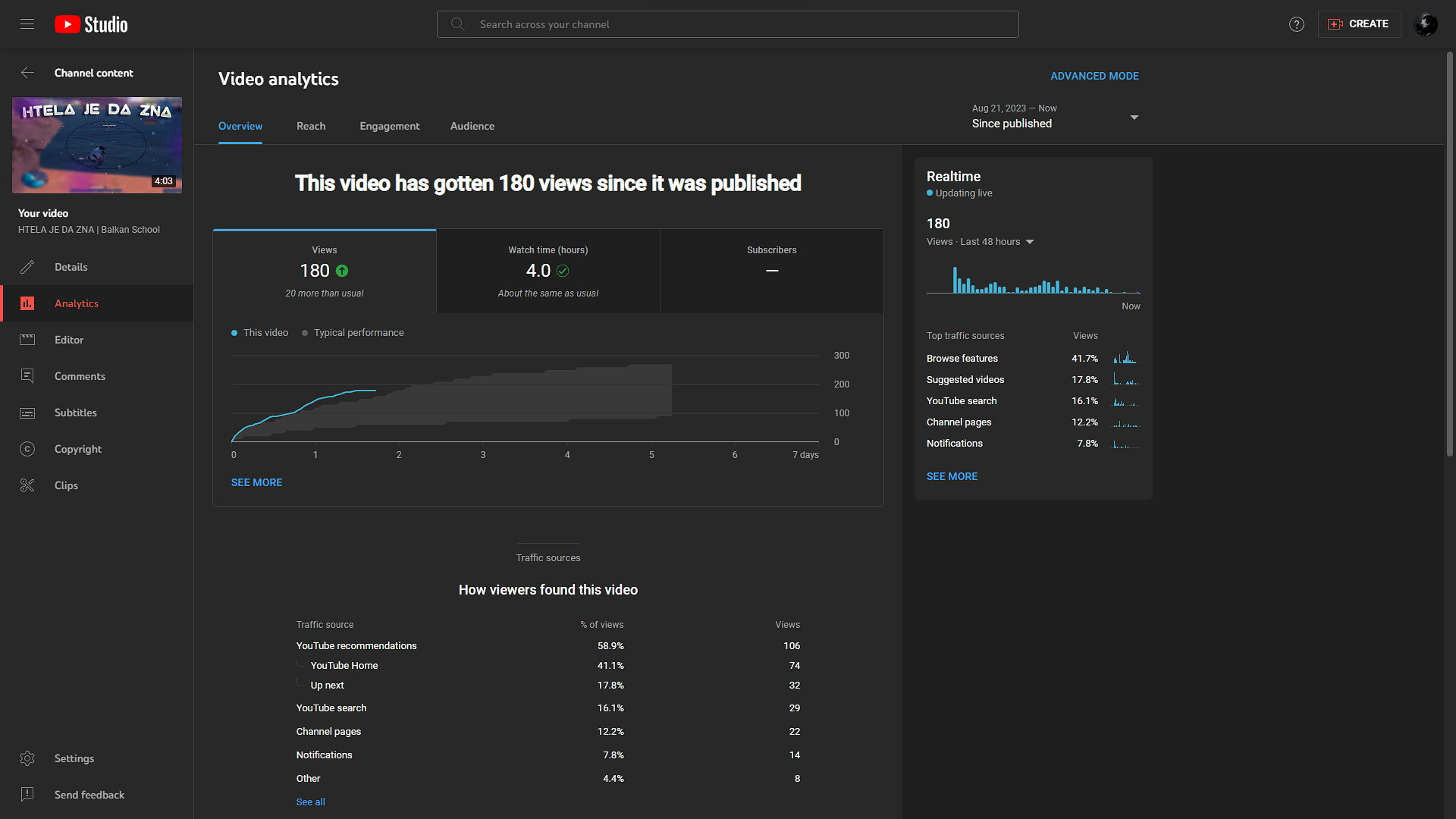Open the help question mark icon

[x=1297, y=24]
